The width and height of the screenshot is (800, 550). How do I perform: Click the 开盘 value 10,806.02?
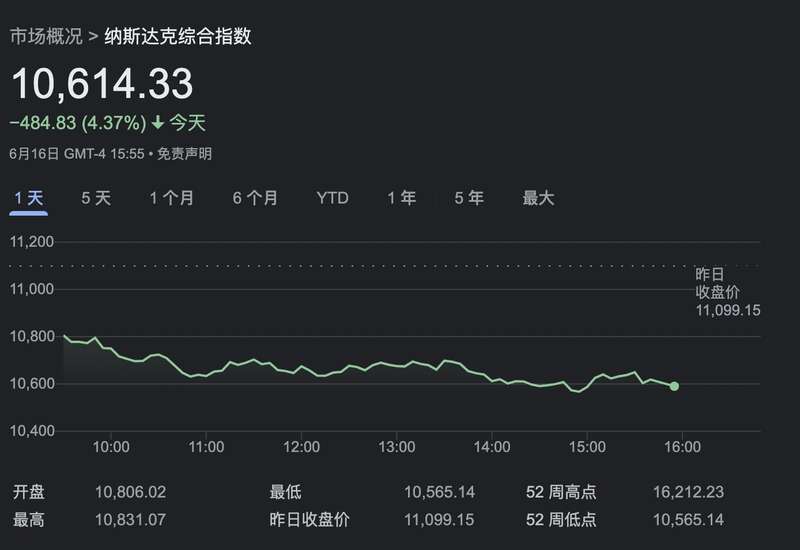pos(131,492)
